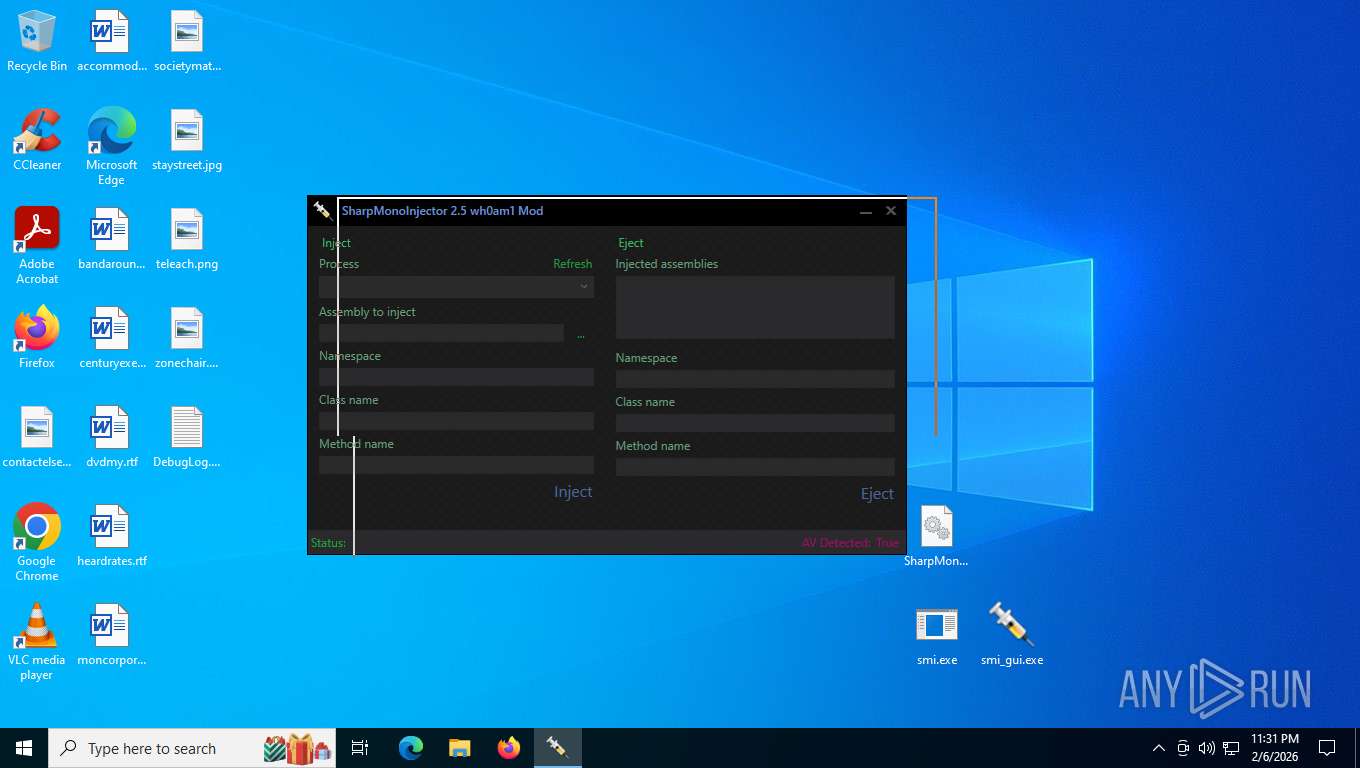Select the teleach.png image file
This screenshot has height=768, width=1360.
(x=187, y=240)
